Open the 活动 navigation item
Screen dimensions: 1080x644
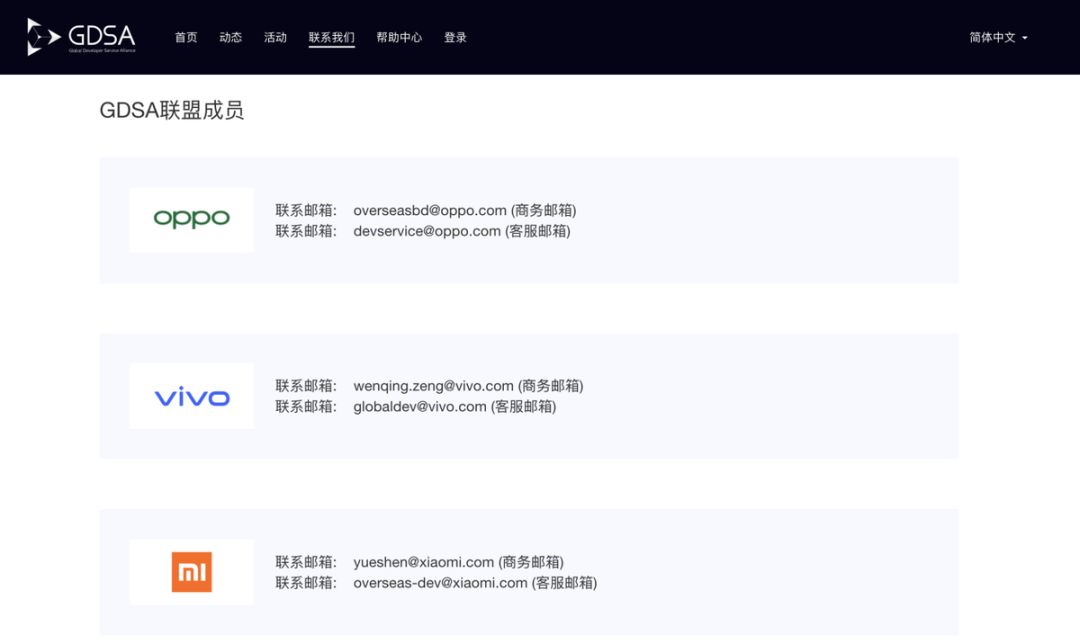coord(275,38)
